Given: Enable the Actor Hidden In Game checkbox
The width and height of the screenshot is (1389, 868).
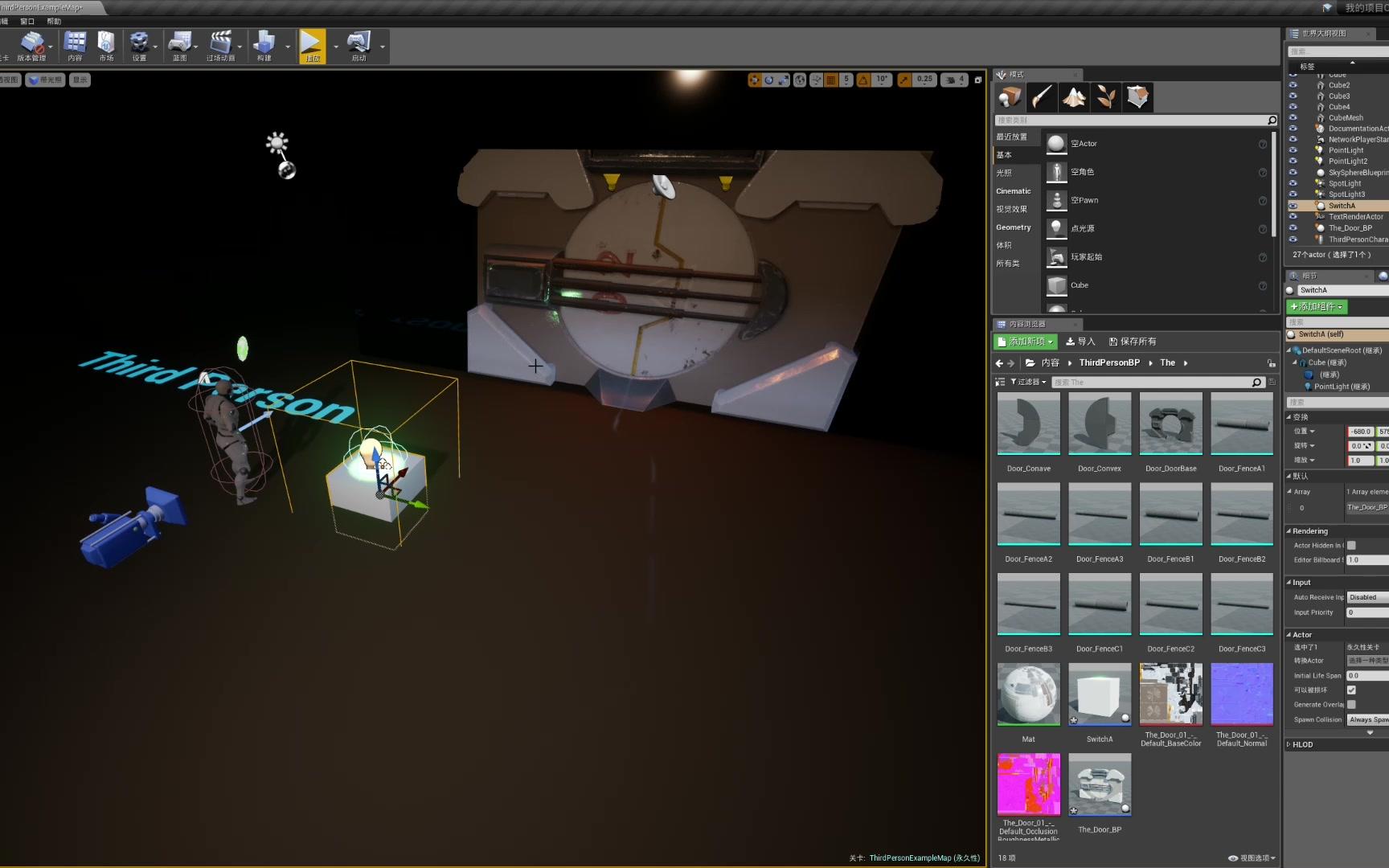Looking at the screenshot, I should click(1351, 545).
